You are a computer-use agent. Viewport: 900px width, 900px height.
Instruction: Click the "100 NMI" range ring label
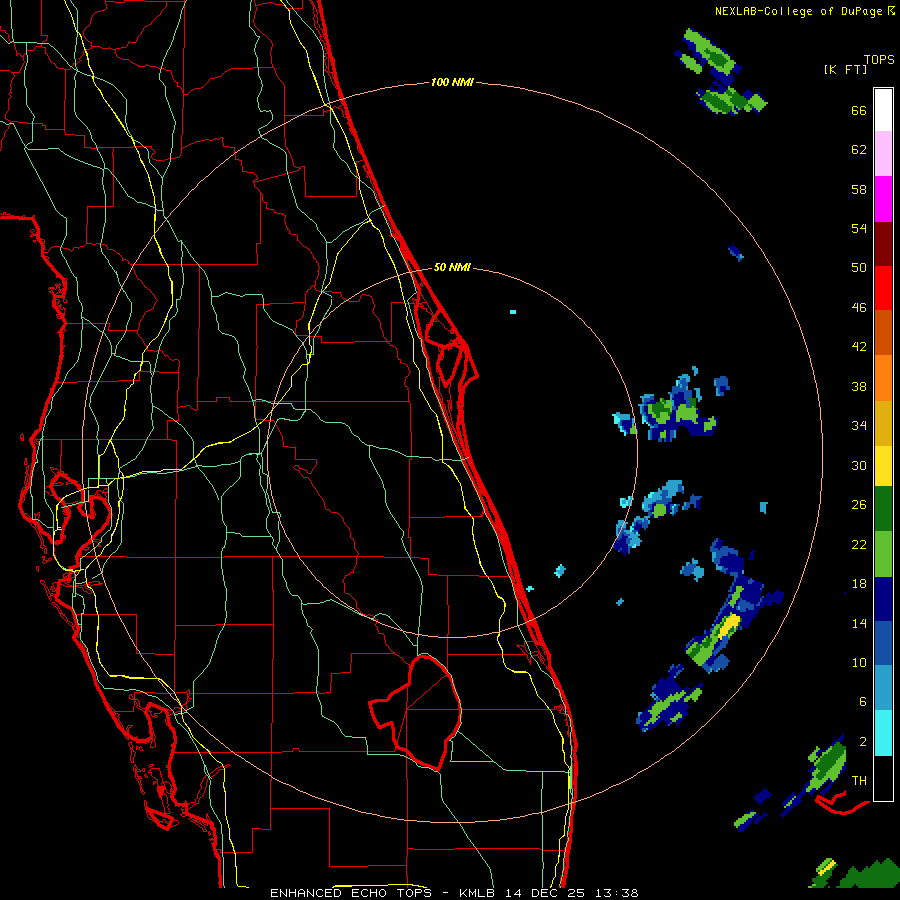pyautogui.click(x=452, y=83)
